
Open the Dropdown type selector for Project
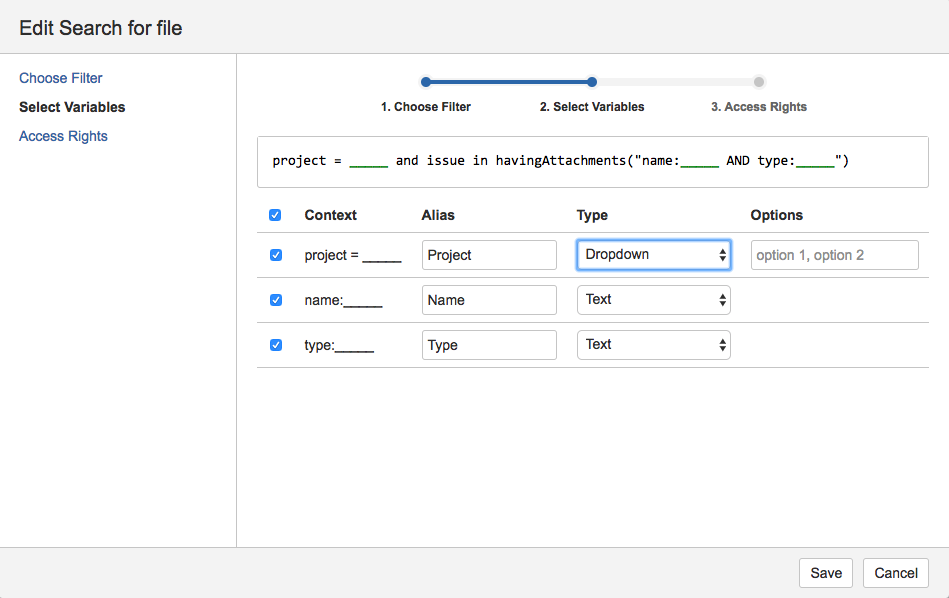point(653,255)
